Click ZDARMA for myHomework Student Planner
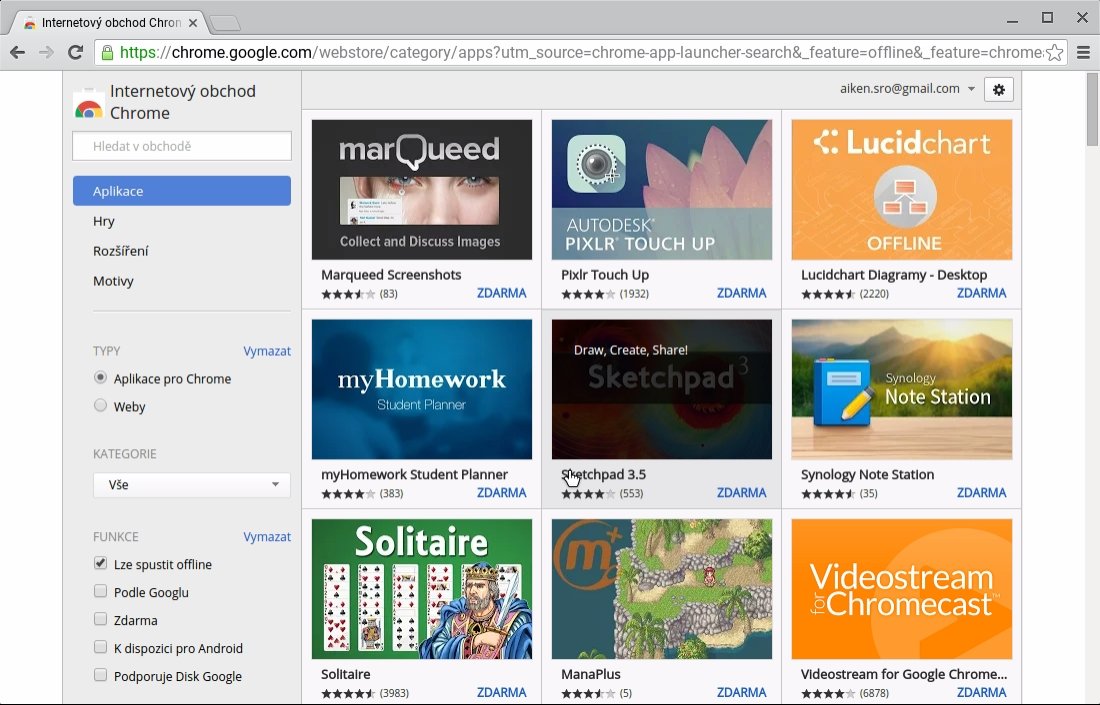 (502, 493)
